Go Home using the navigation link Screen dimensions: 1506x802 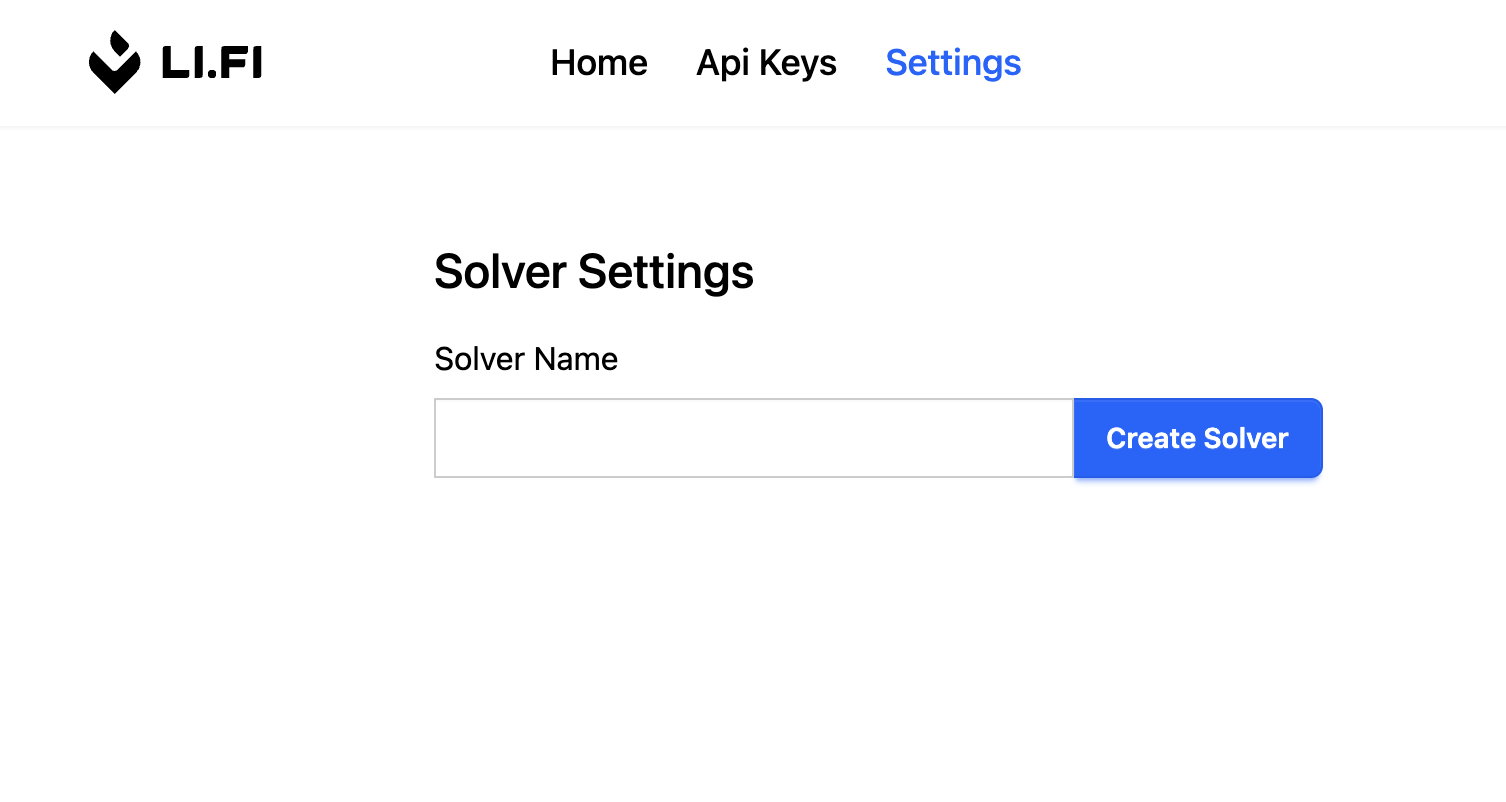598,62
